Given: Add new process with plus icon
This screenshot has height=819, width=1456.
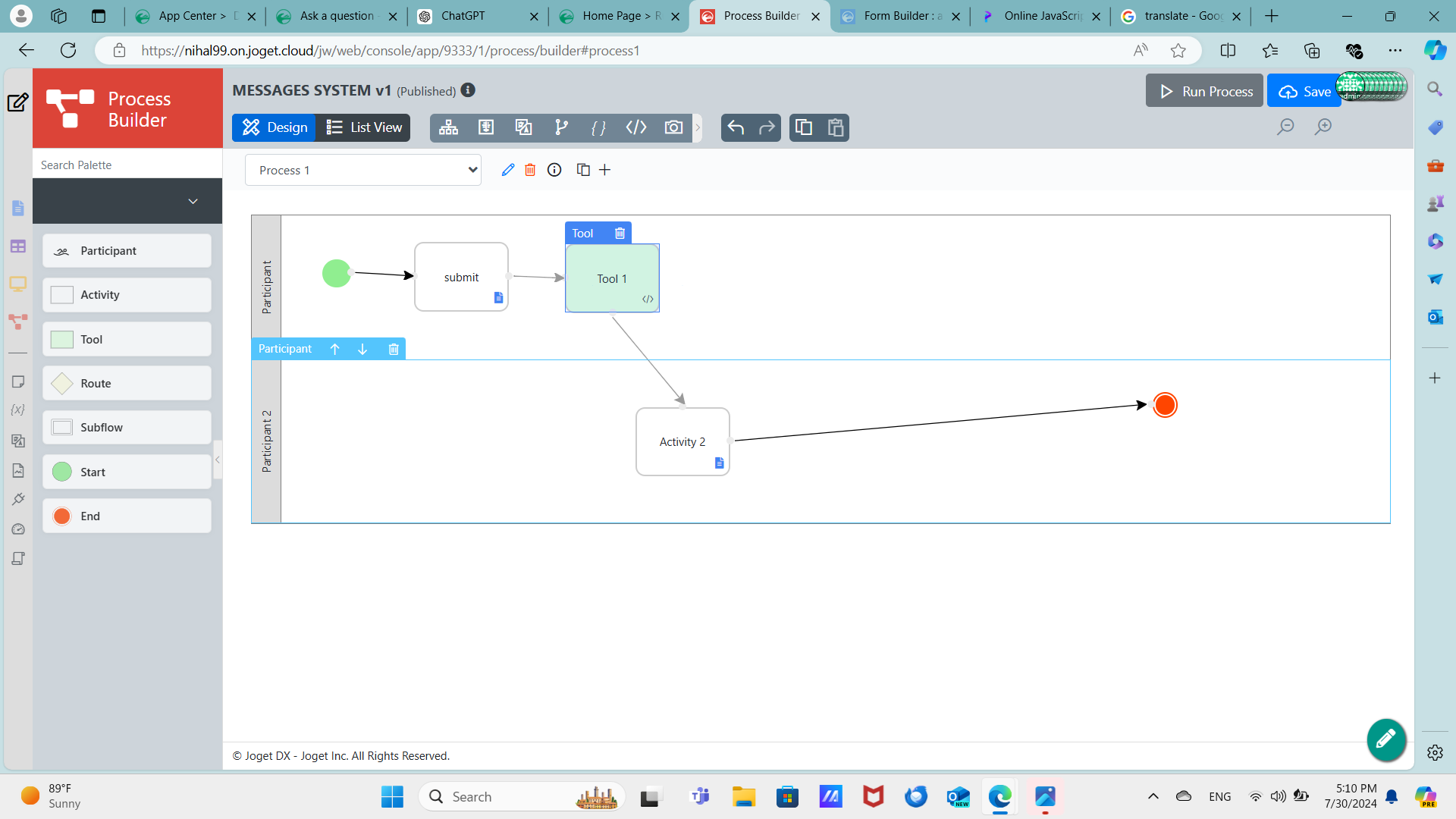Looking at the screenshot, I should (604, 170).
